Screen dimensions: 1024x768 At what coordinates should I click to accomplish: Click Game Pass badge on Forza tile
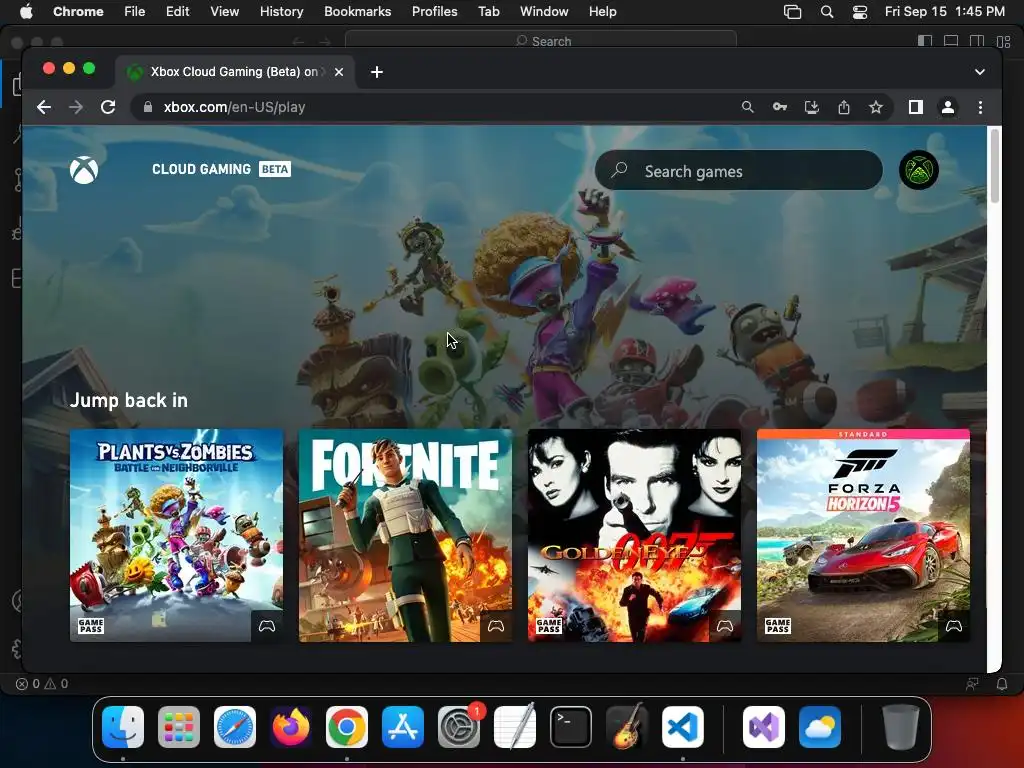[778, 626]
